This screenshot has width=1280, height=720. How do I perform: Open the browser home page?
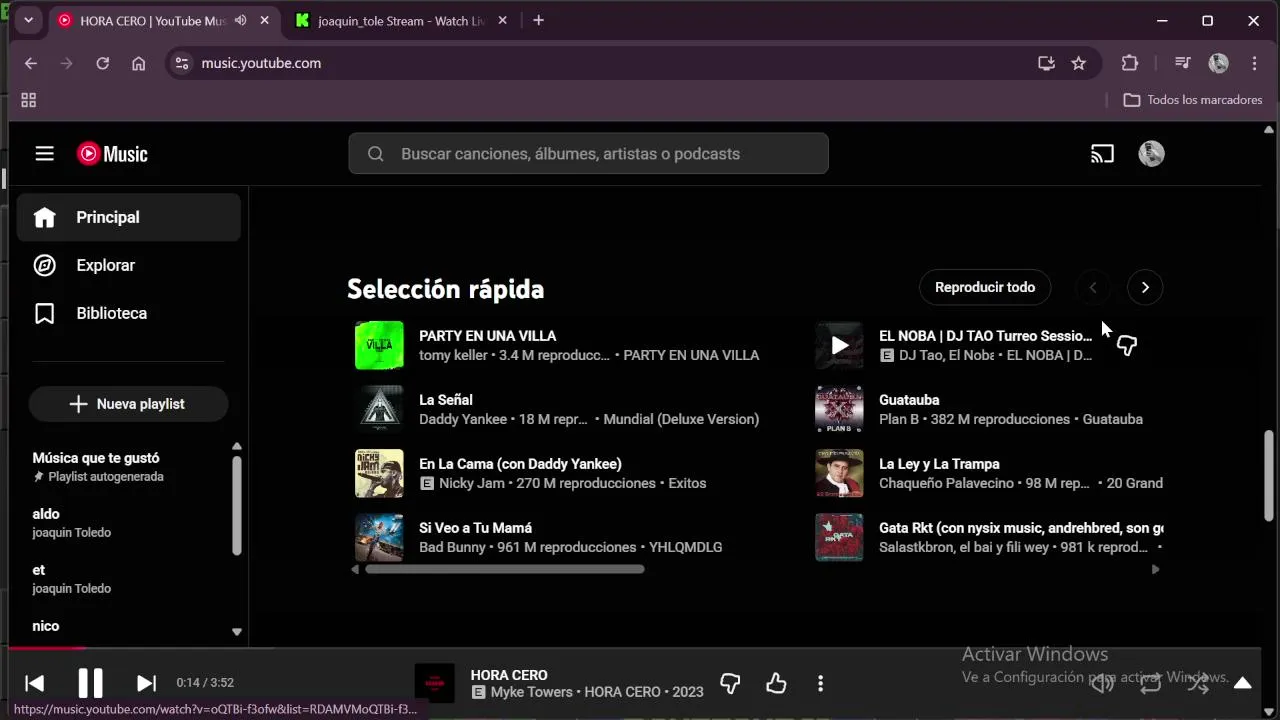point(138,63)
